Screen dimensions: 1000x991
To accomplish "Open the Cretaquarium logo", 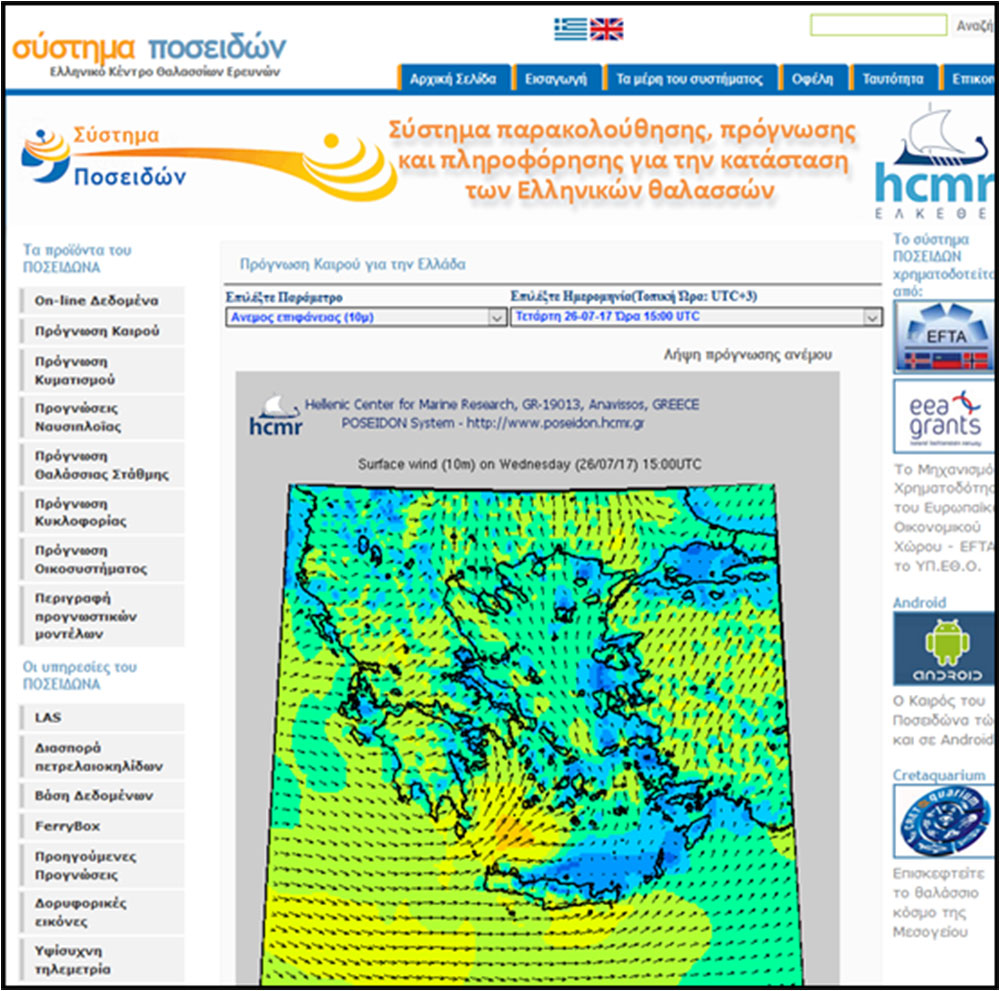I will [945, 821].
